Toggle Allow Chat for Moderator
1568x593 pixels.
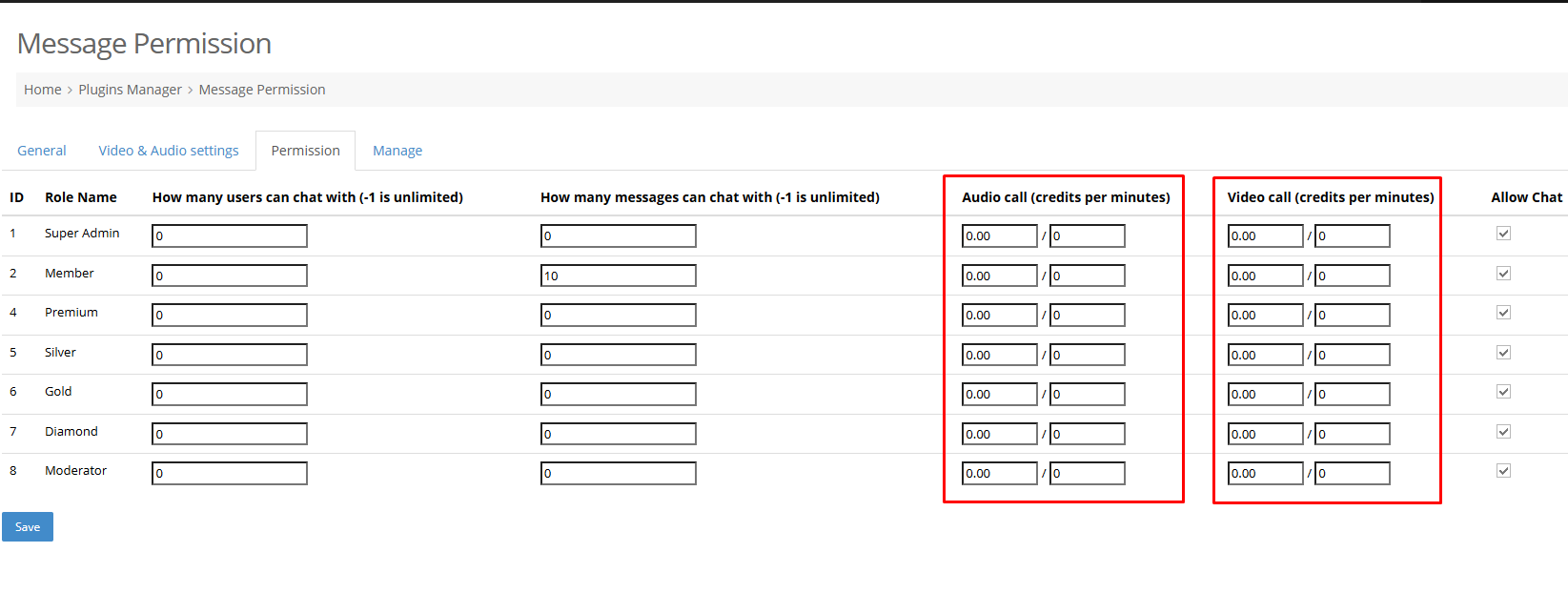click(1503, 471)
